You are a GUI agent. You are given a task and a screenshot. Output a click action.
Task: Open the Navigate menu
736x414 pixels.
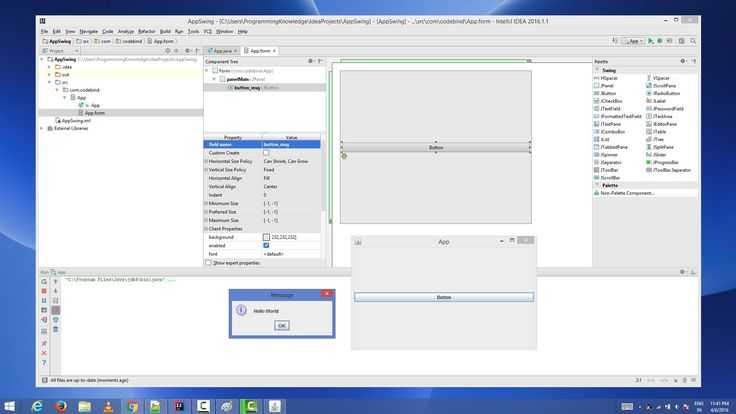tap(89, 31)
